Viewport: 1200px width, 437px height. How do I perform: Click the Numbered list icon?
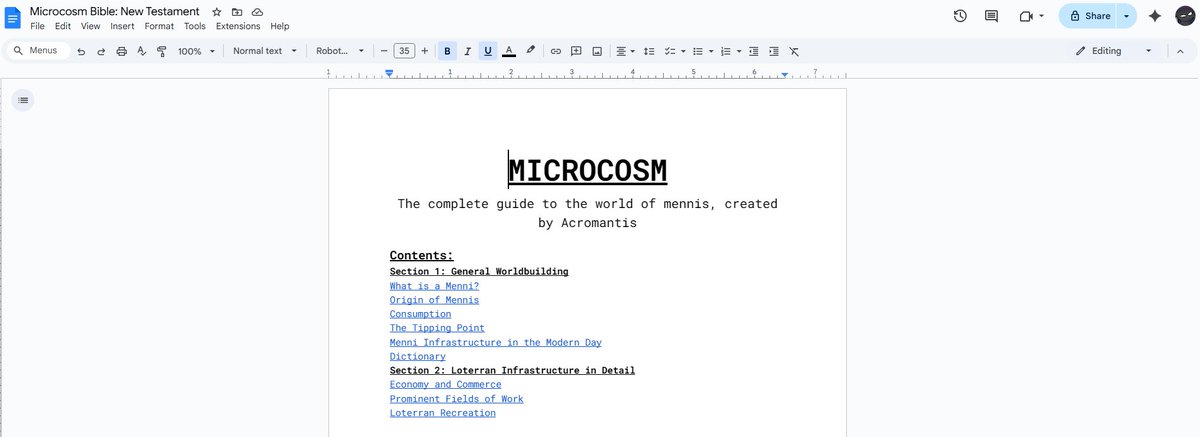(726, 51)
